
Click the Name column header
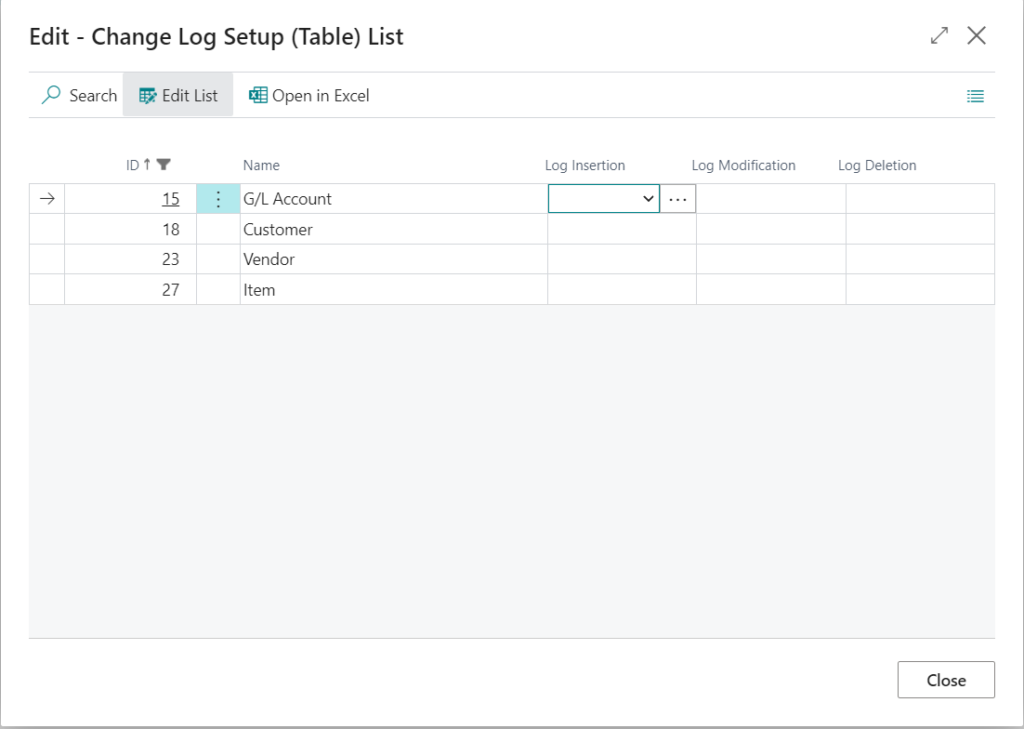pyautogui.click(x=261, y=165)
